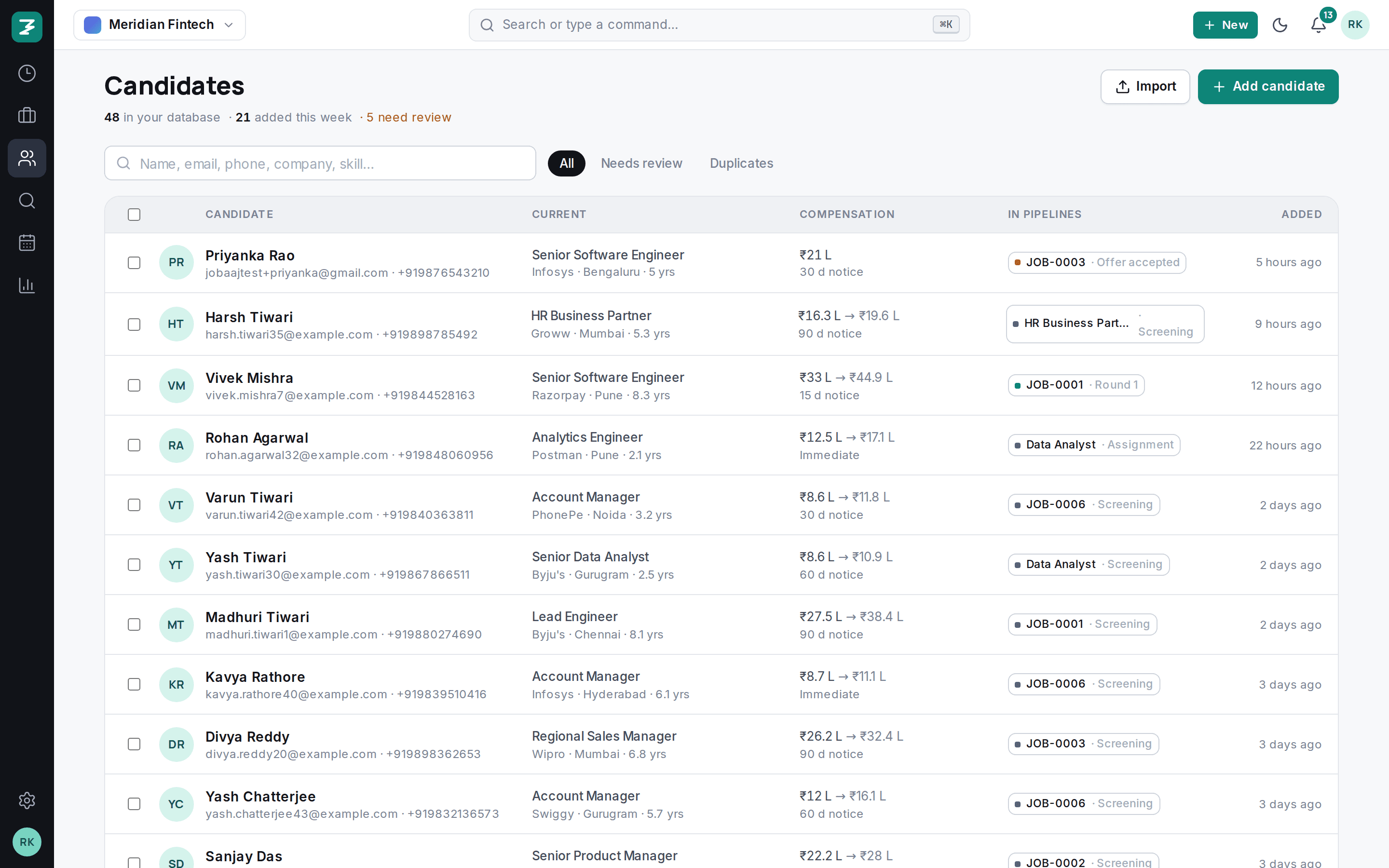This screenshot has width=1389, height=868.
Task: Click the Add candidate button
Action: pyautogui.click(x=1268, y=87)
